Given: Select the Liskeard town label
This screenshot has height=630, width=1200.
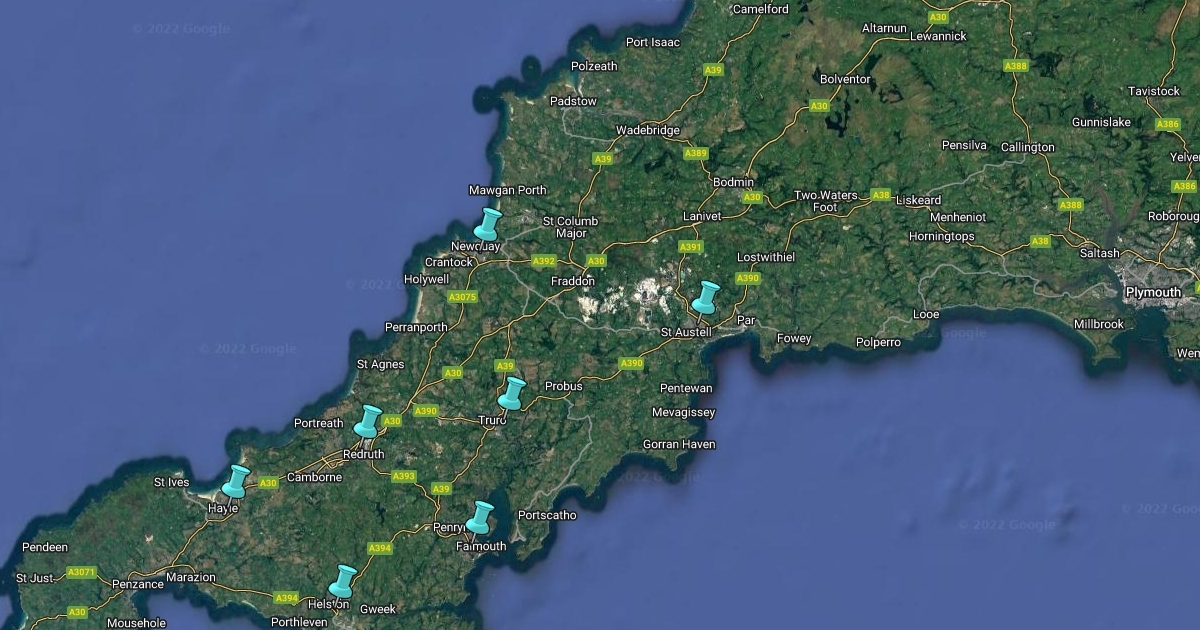Looking at the screenshot, I should pos(918,200).
